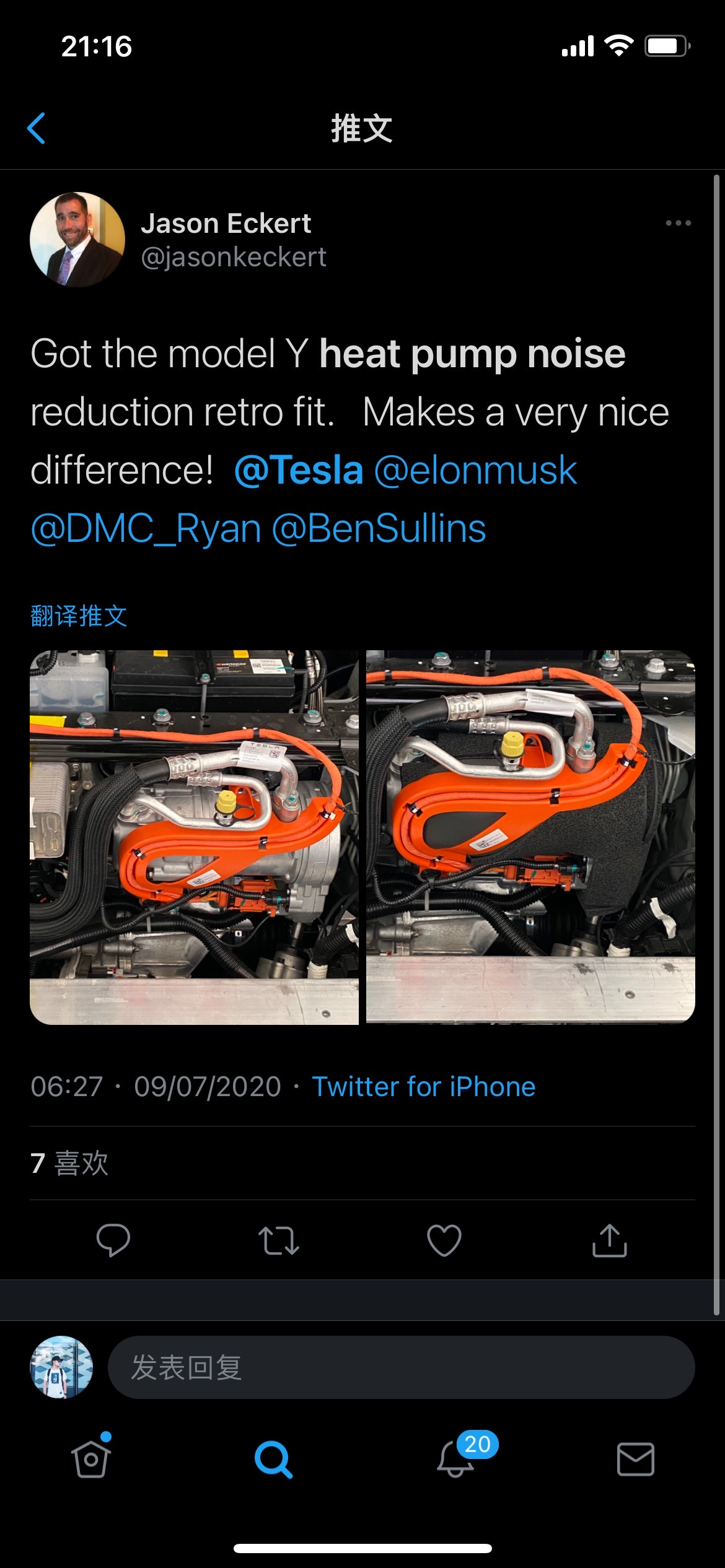
Task: Open the @Tesla mention link
Action: point(299,470)
